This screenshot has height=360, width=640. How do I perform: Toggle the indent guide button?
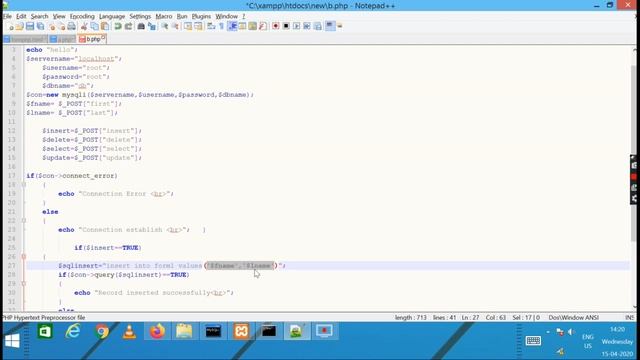(x=232, y=27)
